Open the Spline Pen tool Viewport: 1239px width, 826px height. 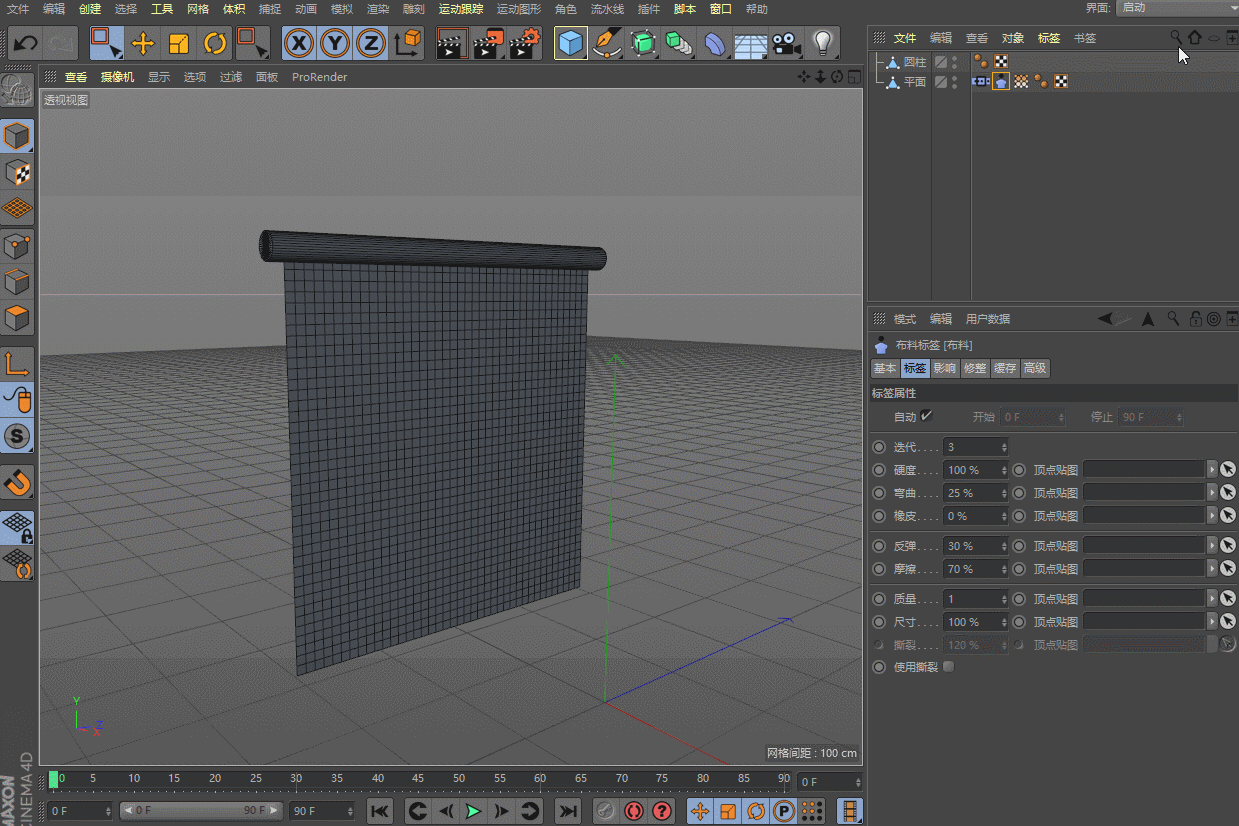[x=607, y=43]
